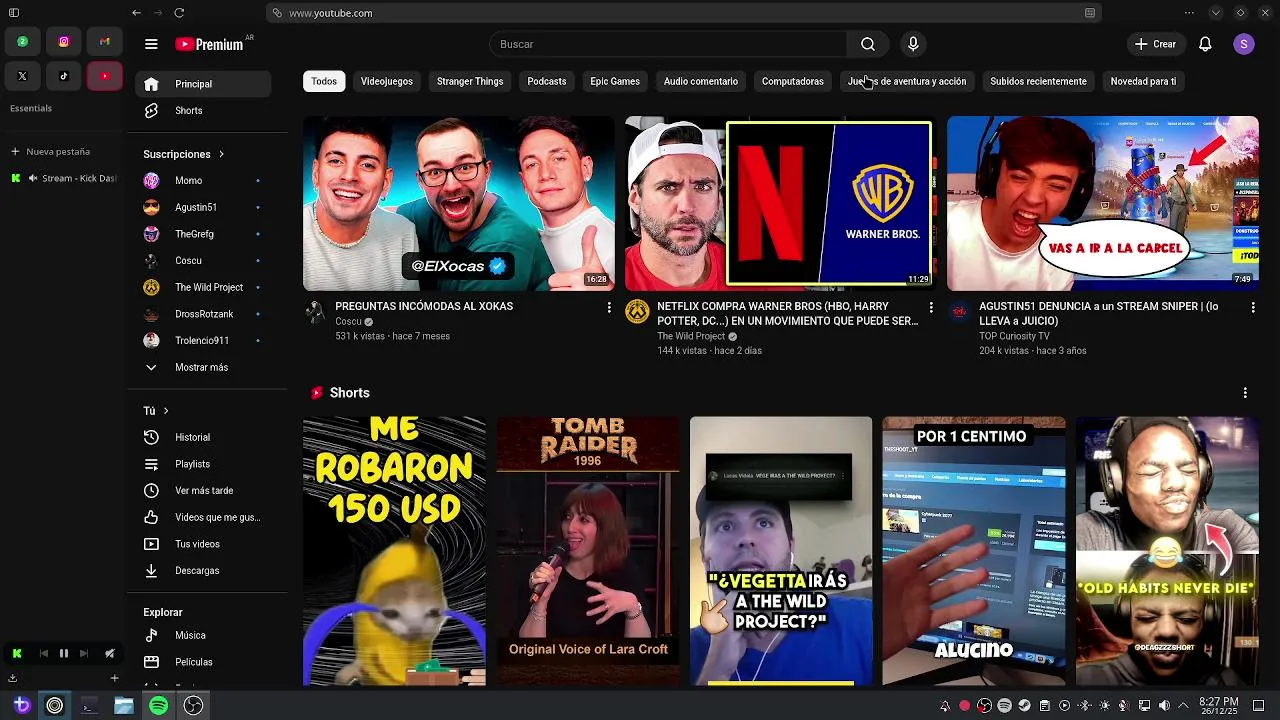Click the plus icon in sidebar footer
1280x720 pixels.
point(114,678)
